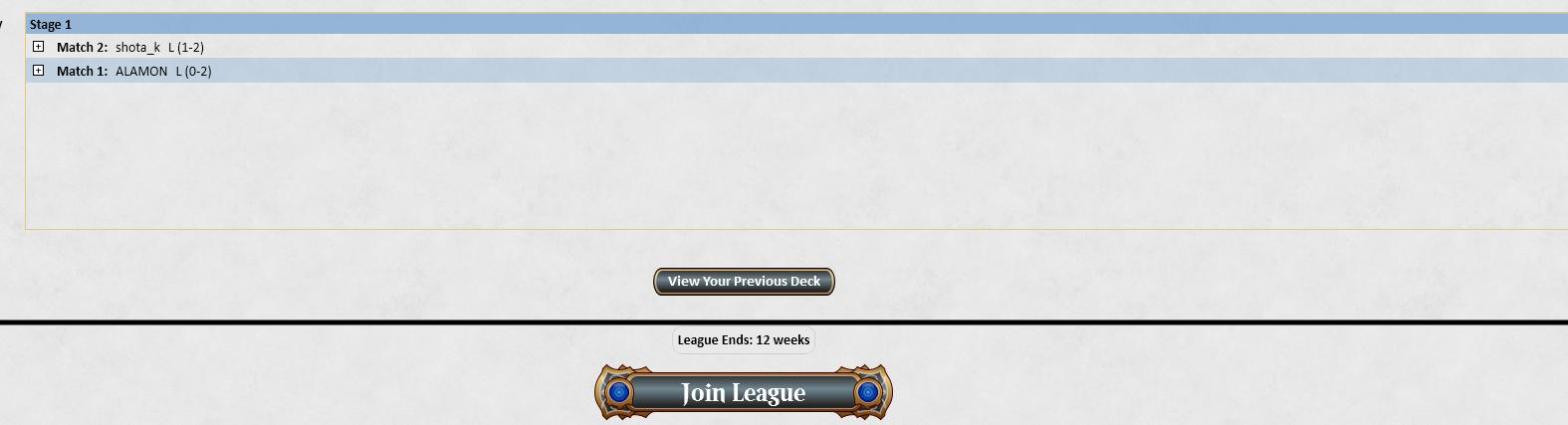
Task: Click opponent name shota_k
Action: (x=137, y=47)
